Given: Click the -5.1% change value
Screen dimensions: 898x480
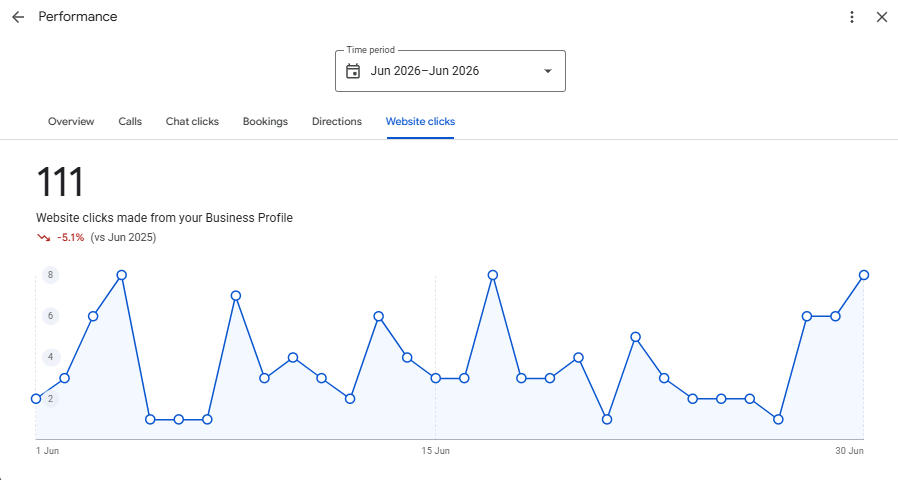Looking at the screenshot, I should pyautogui.click(x=70, y=237).
